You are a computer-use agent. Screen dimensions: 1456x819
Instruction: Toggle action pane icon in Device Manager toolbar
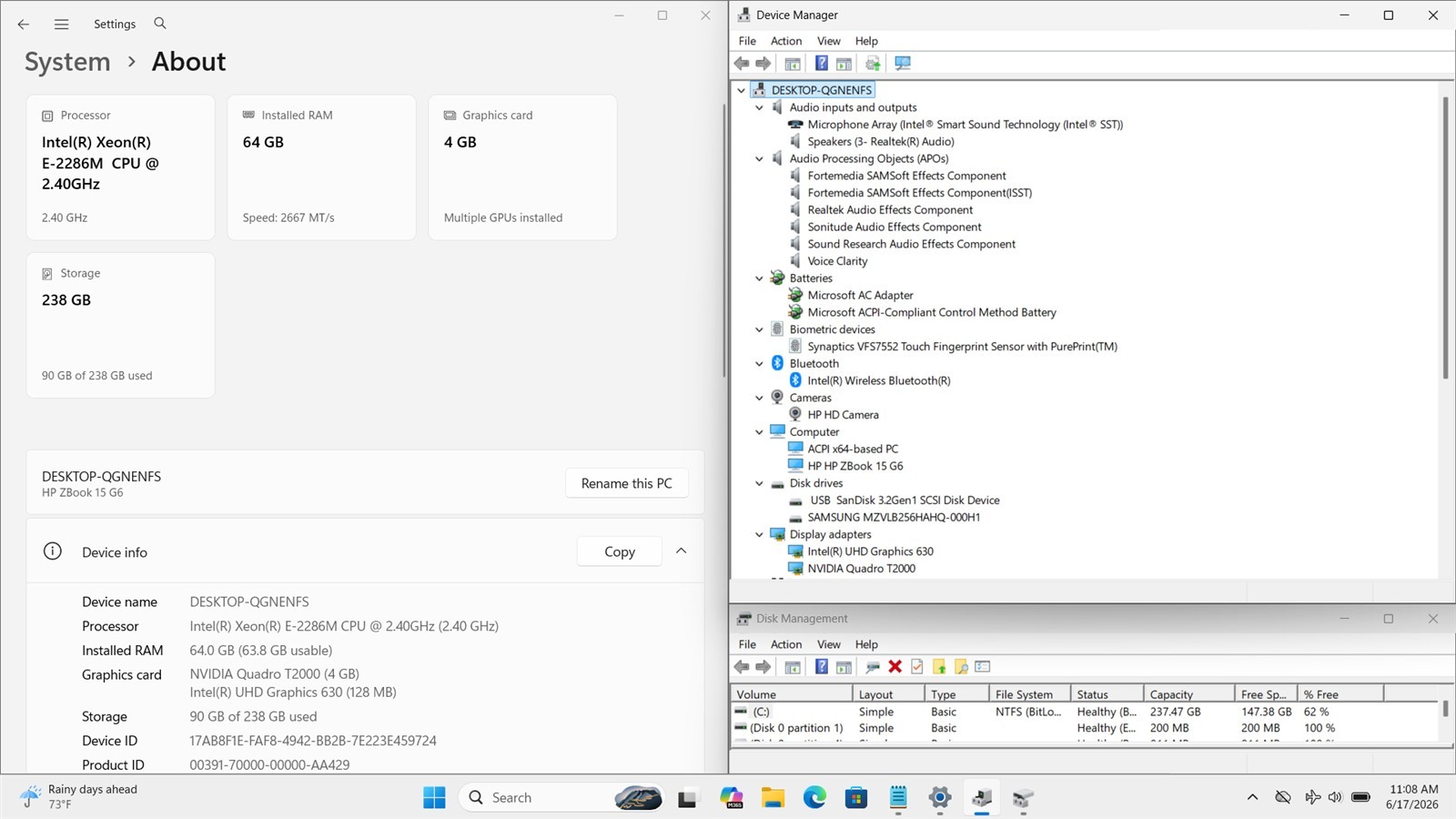click(x=844, y=64)
